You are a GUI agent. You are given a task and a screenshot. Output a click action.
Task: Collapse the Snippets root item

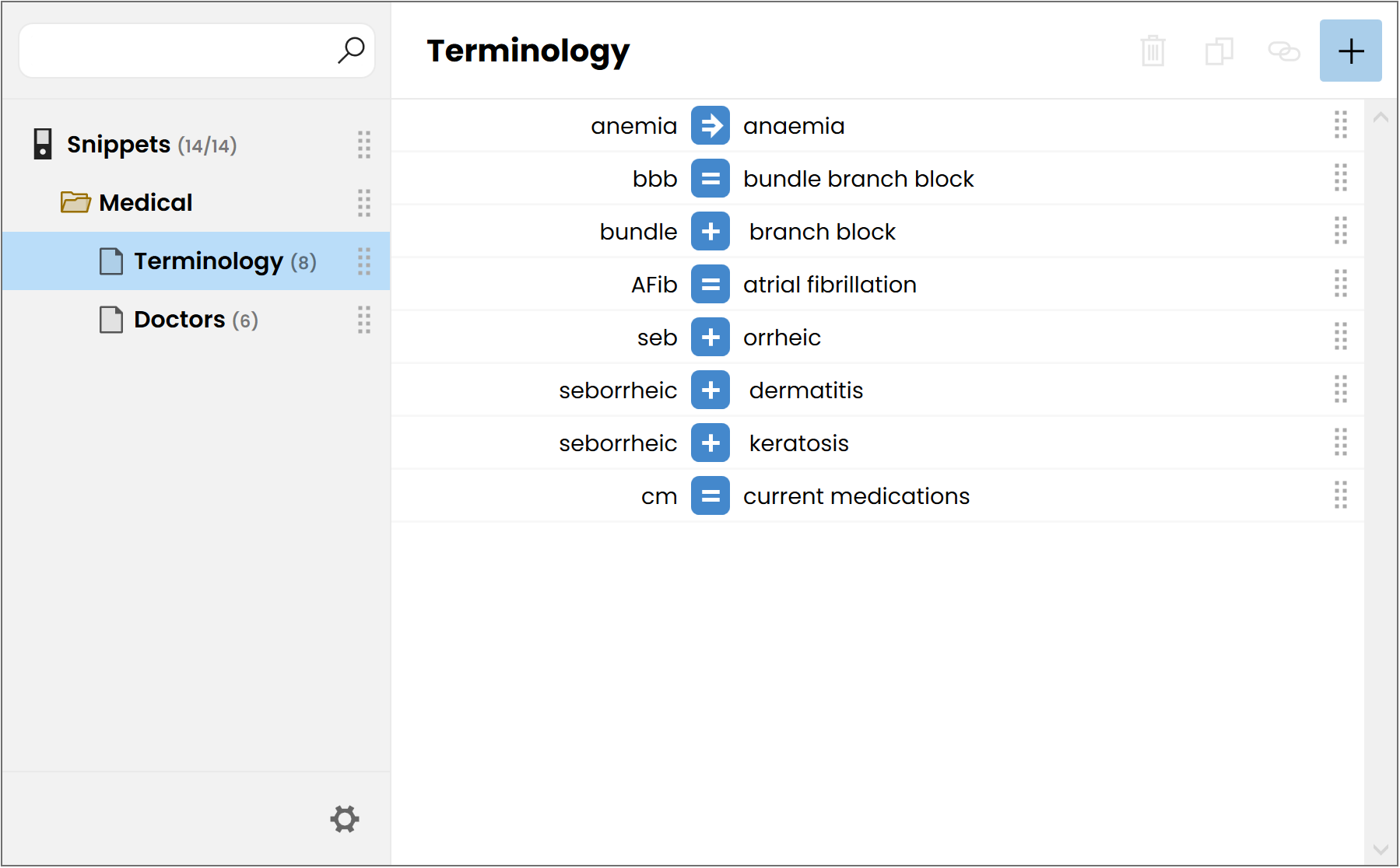43,144
